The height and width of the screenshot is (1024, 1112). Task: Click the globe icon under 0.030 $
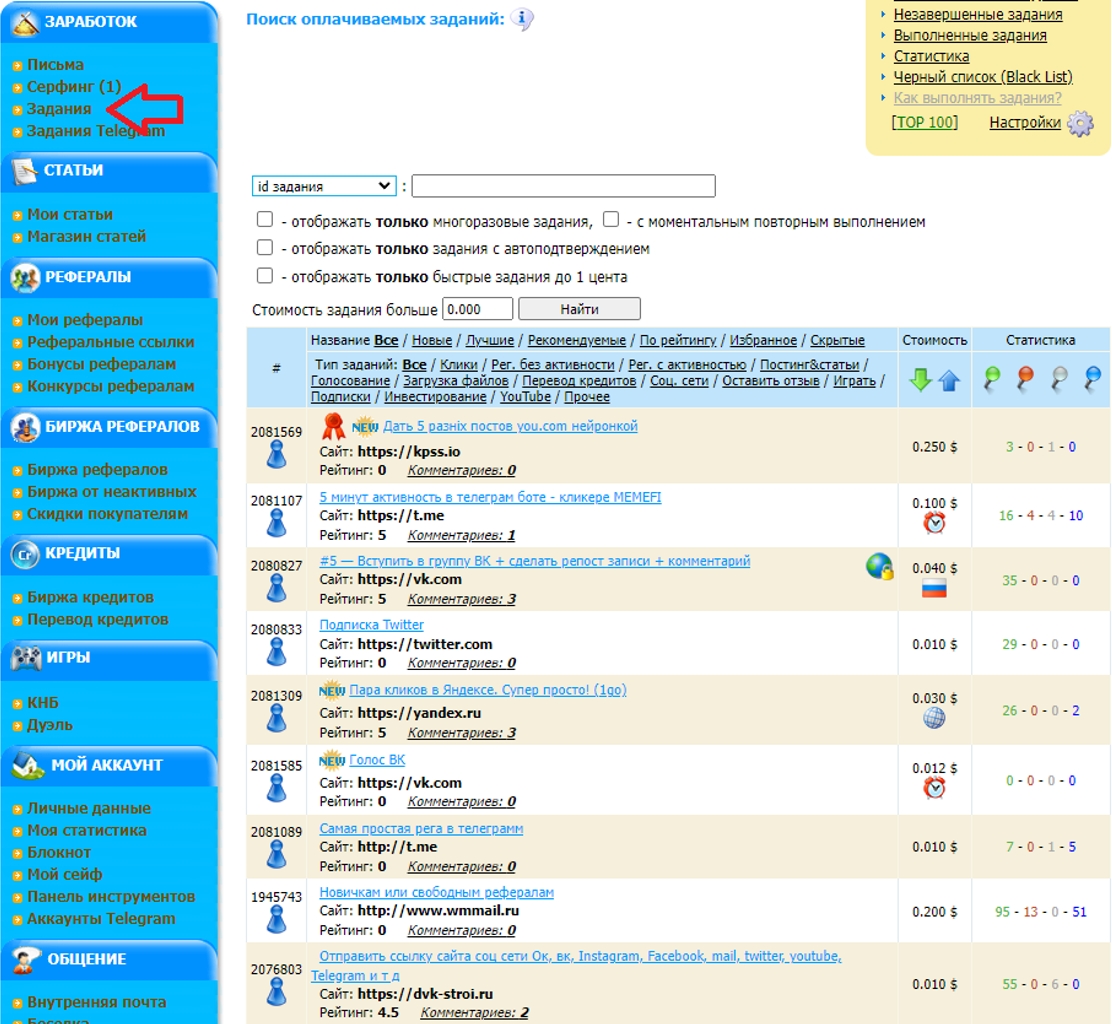tap(934, 718)
